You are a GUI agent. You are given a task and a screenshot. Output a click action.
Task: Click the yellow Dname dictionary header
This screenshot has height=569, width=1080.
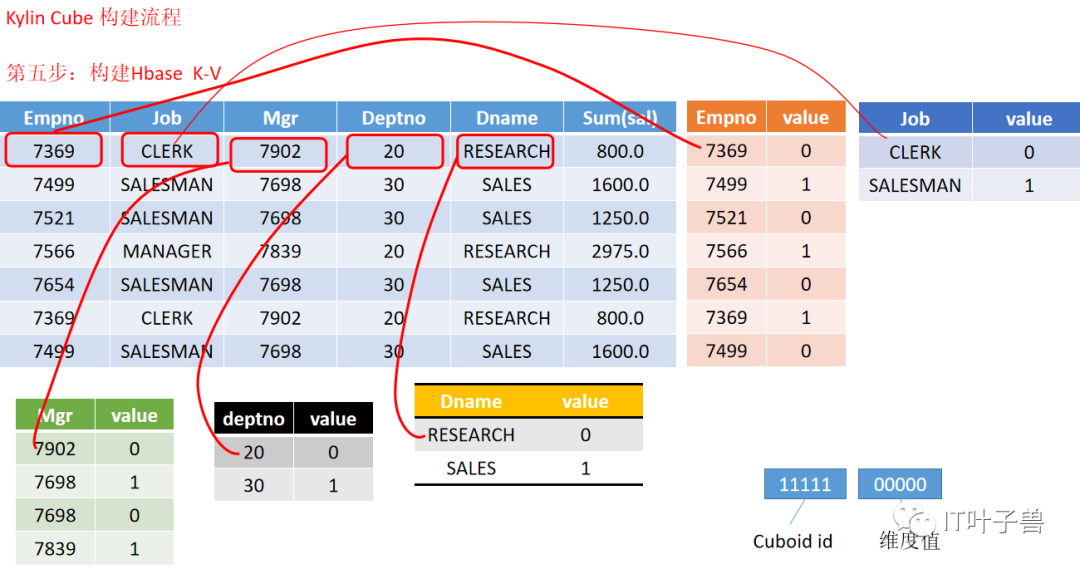coord(471,402)
